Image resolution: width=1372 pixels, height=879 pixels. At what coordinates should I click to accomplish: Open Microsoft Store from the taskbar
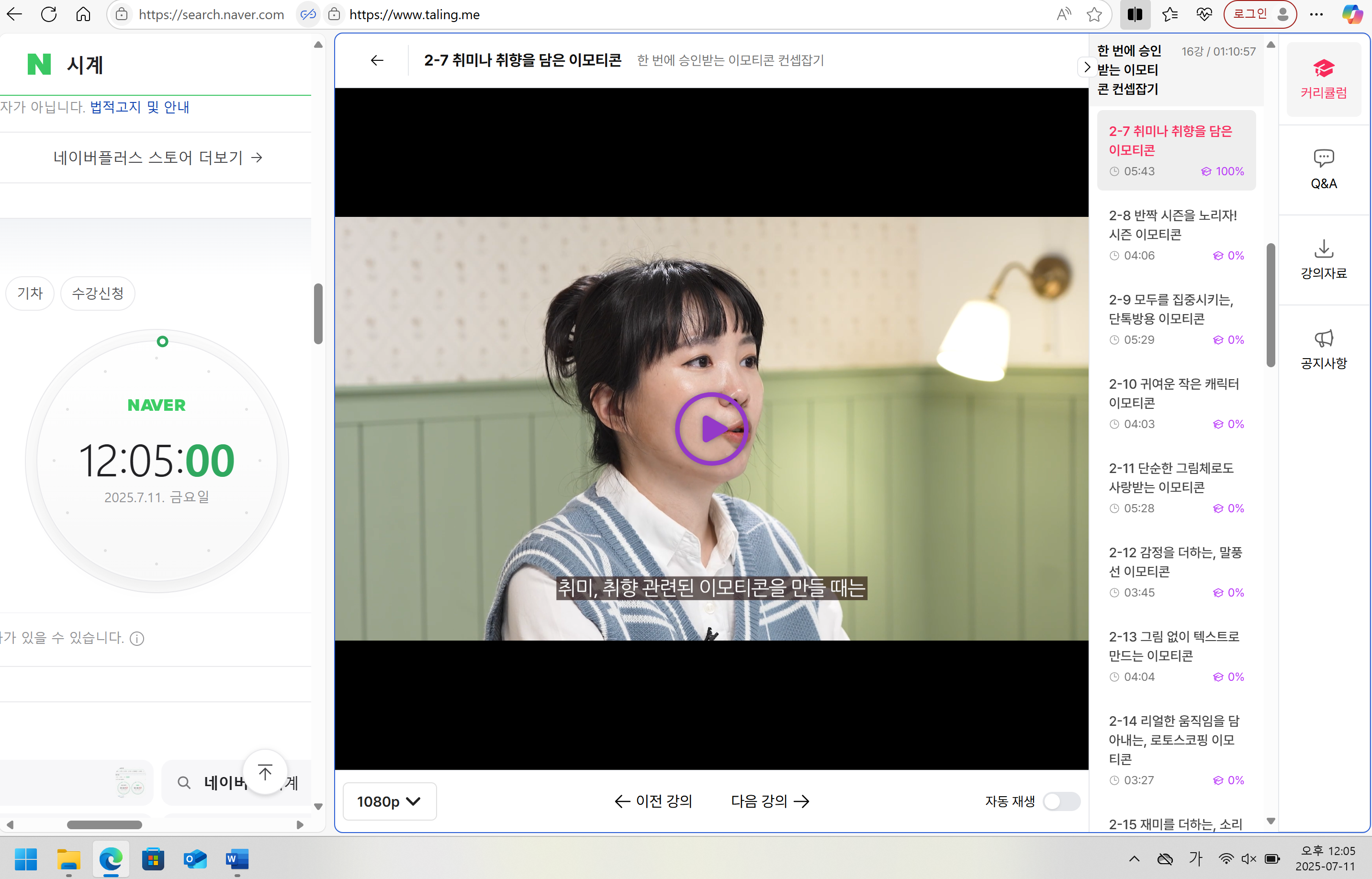(x=153, y=859)
